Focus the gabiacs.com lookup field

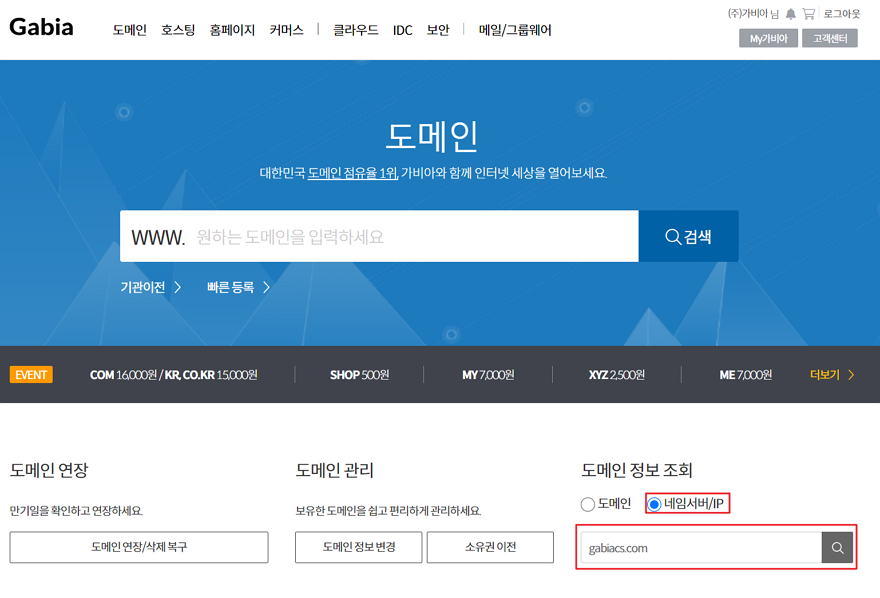tap(702, 548)
